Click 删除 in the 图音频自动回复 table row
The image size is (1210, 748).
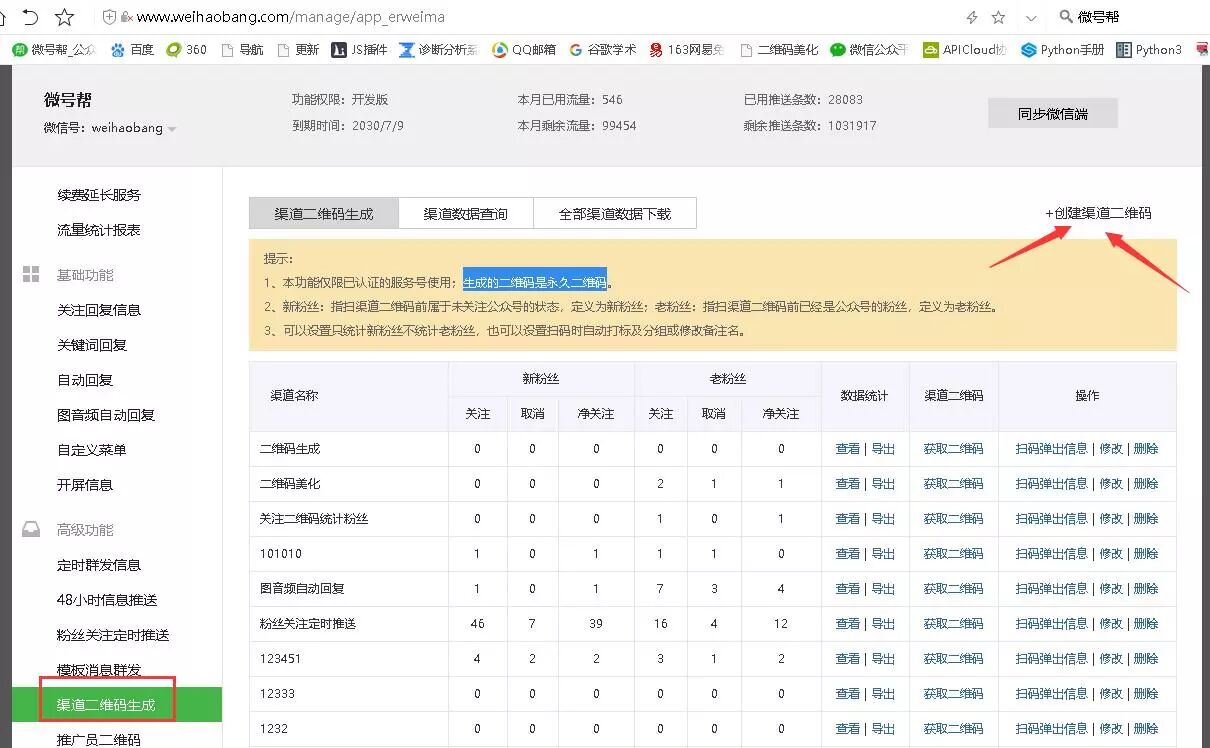[x=1146, y=589]
